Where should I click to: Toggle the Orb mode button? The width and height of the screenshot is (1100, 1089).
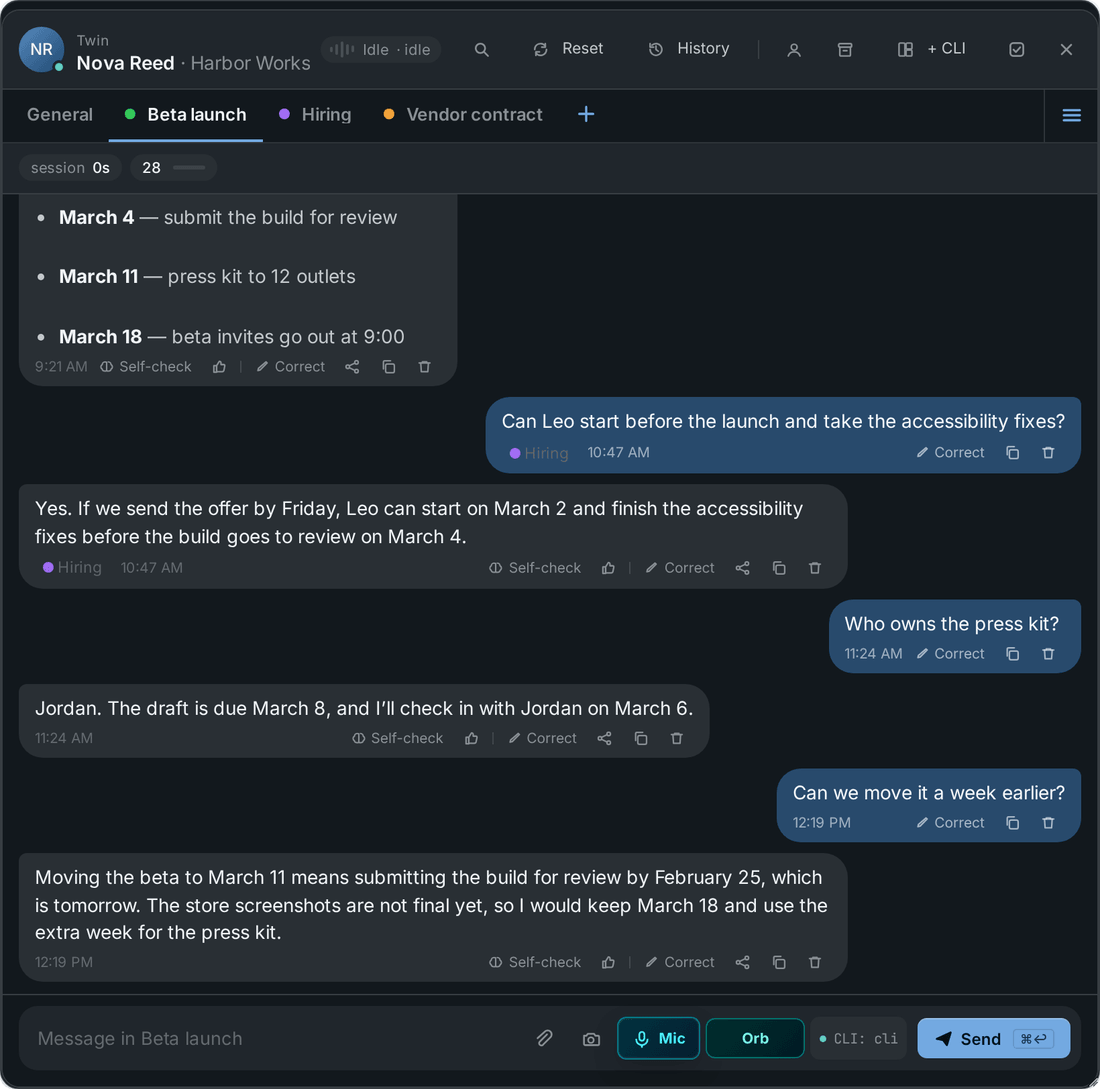755,1038
